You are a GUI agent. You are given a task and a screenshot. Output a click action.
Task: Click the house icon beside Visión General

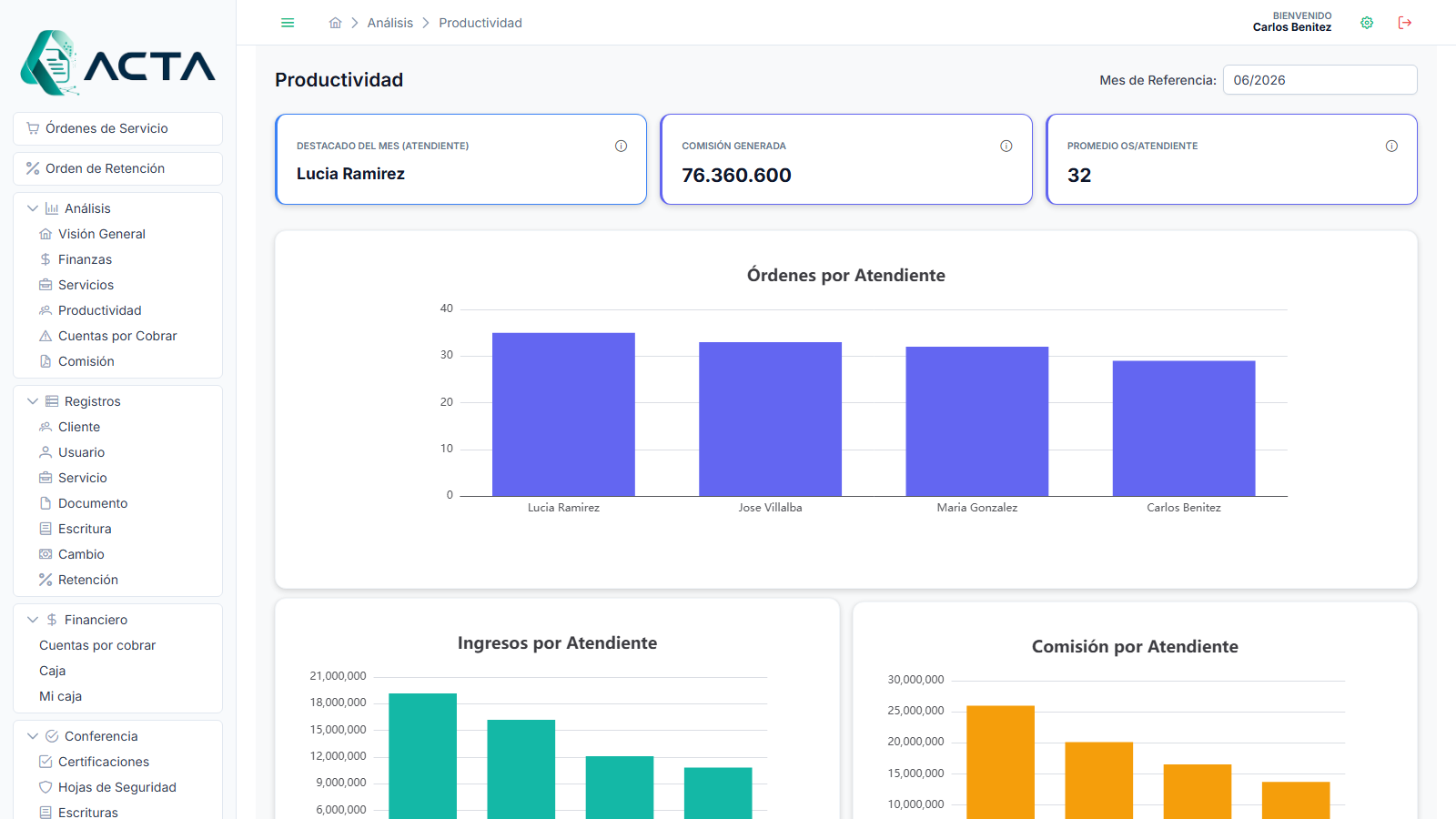[x=45, y=234]
